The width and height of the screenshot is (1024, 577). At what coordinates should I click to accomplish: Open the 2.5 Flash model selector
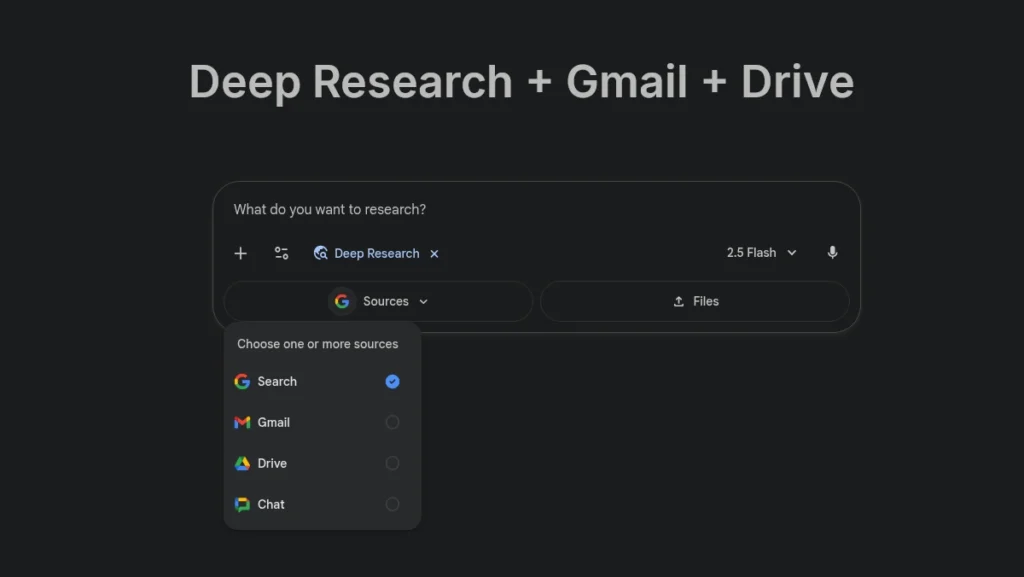pyautogui.click(x=761, y=252)
